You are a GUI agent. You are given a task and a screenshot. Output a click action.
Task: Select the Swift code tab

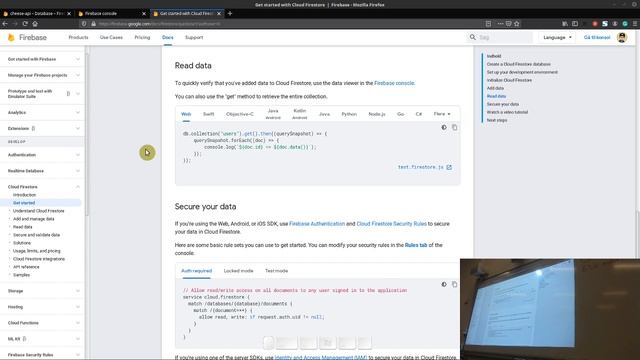209,114
